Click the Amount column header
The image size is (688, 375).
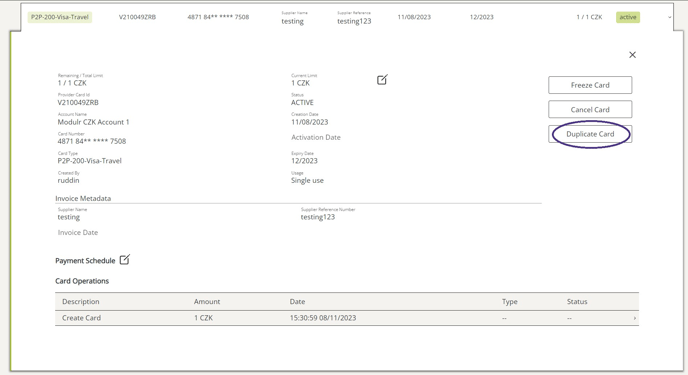207,302
